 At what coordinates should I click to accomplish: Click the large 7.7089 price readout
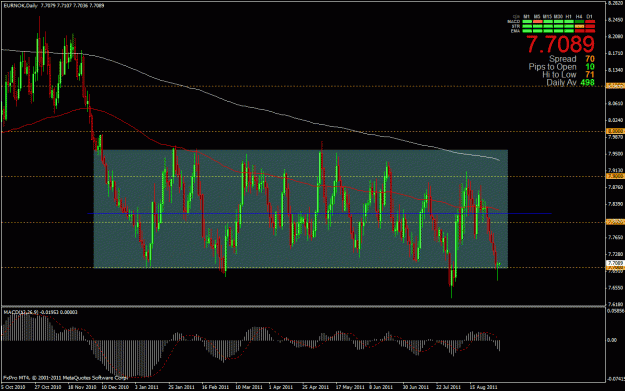tap(560, 44)
